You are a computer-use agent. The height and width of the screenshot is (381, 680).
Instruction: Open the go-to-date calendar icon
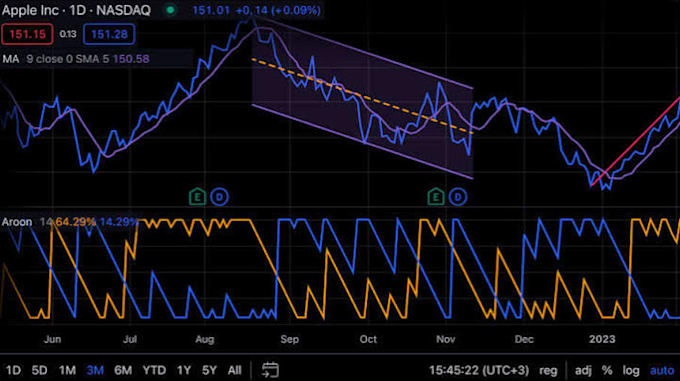[x=270, y=370]
